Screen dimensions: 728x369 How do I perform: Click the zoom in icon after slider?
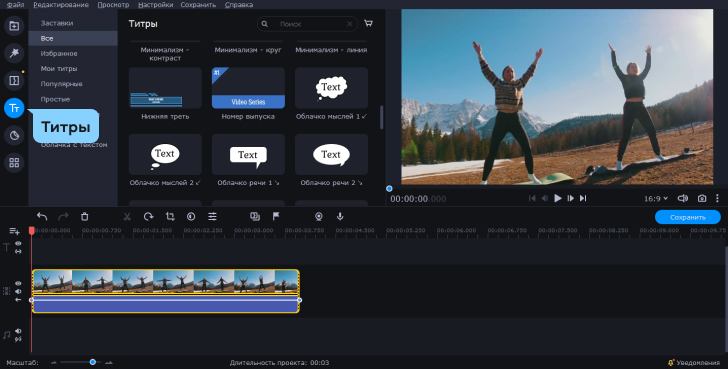[x=109, y=363]
